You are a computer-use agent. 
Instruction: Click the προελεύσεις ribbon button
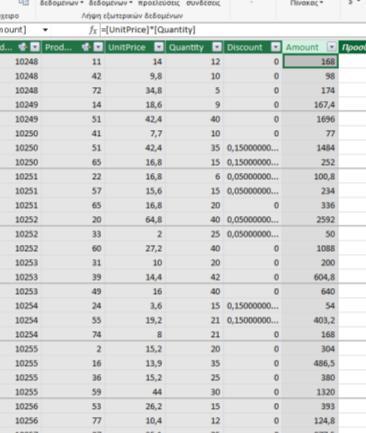point(159,3)
